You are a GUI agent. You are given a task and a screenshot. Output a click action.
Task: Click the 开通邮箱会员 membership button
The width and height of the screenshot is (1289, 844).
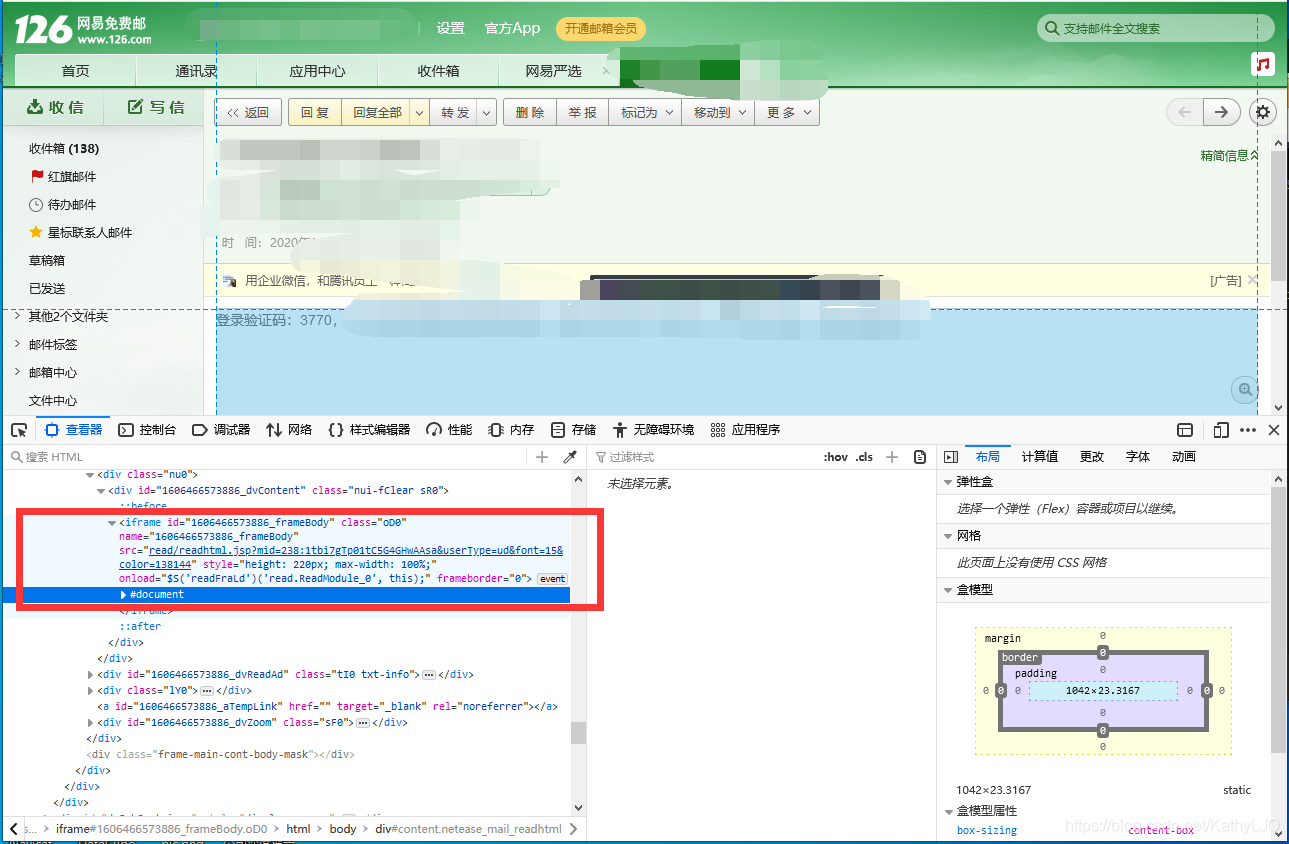tap(600, 29)
